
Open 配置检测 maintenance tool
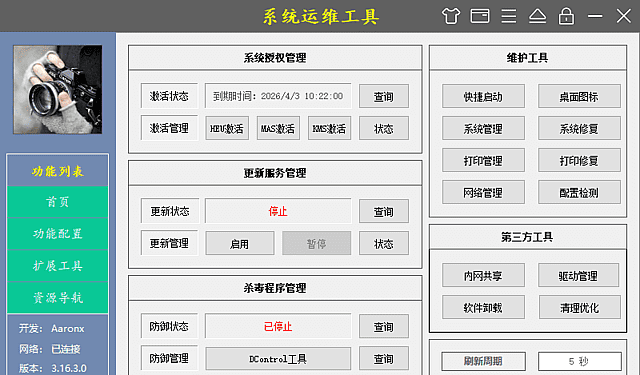click(579, 192)
